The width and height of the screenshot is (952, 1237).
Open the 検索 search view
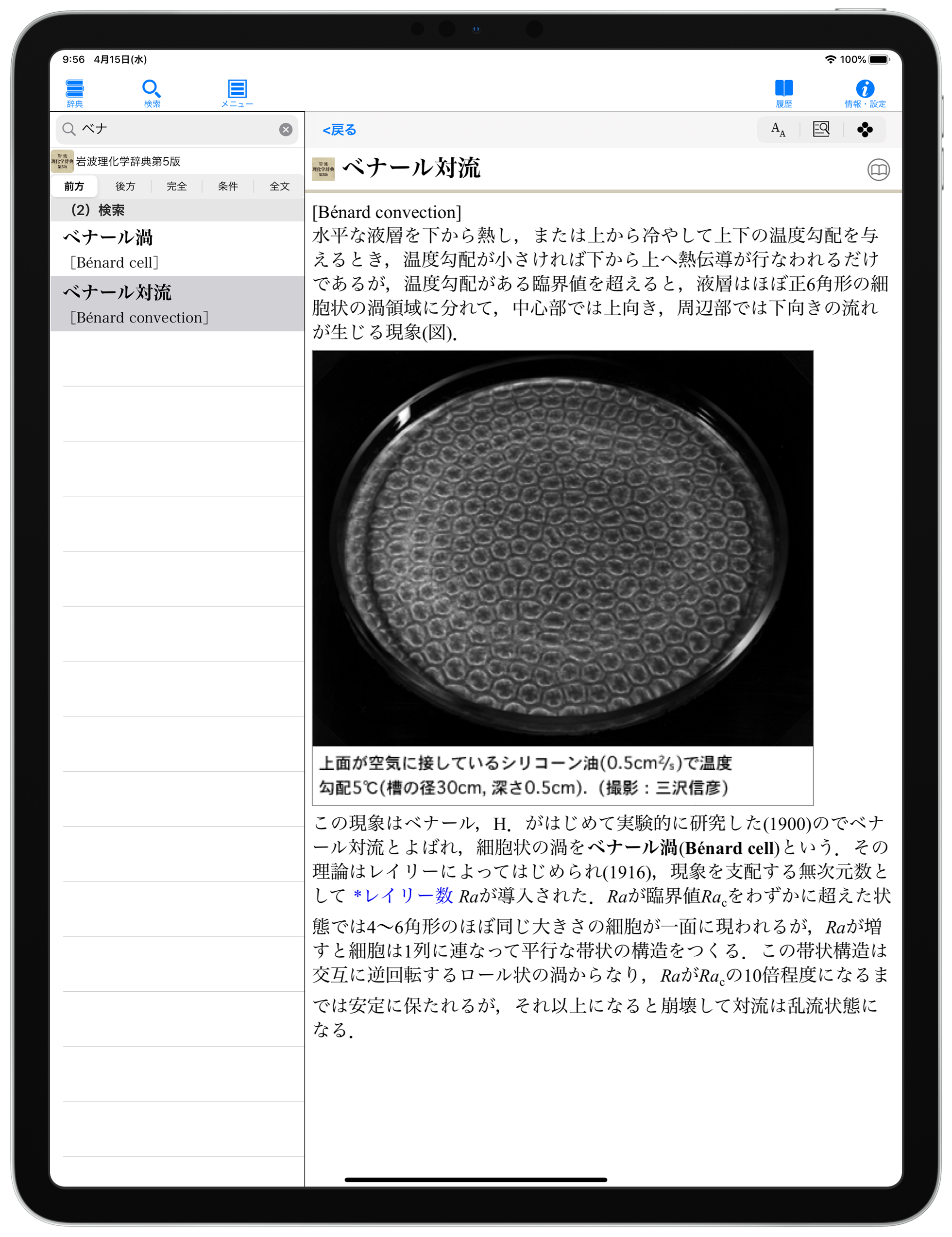tap(151, 91)
